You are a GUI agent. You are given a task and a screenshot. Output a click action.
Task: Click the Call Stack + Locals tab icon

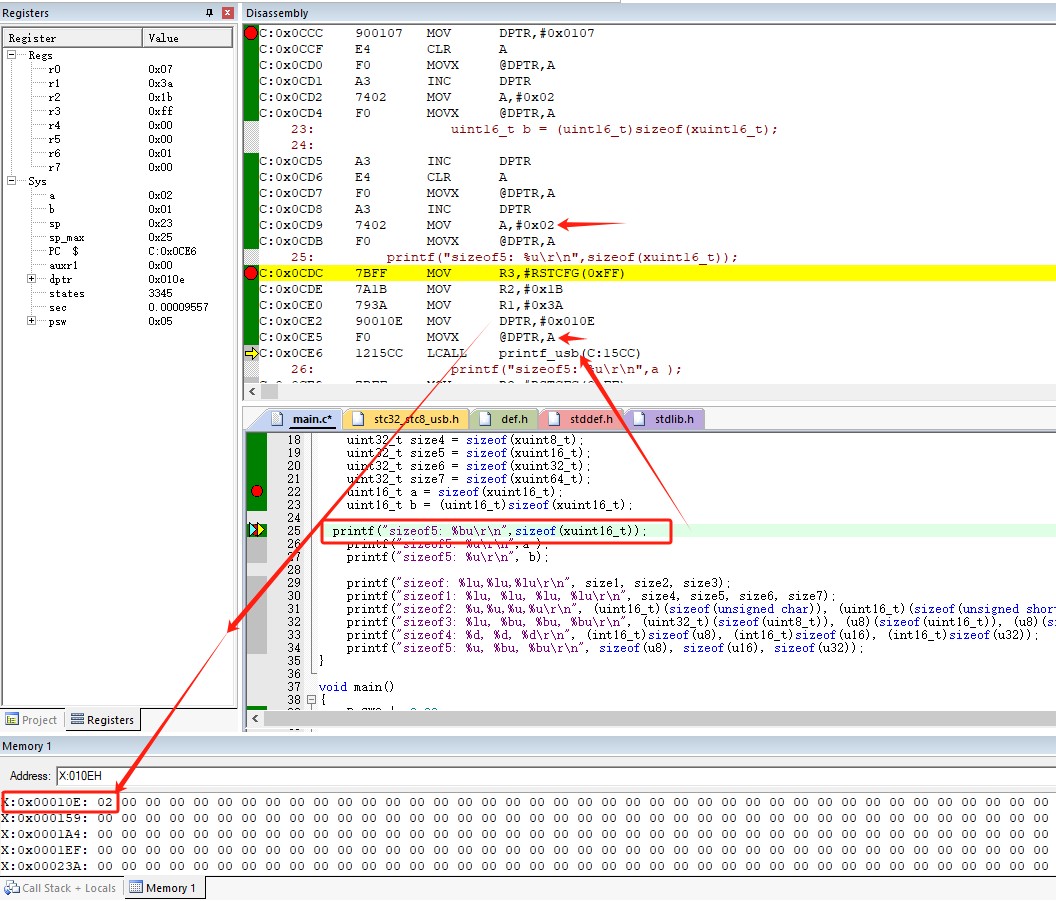(x=12, y=888)
